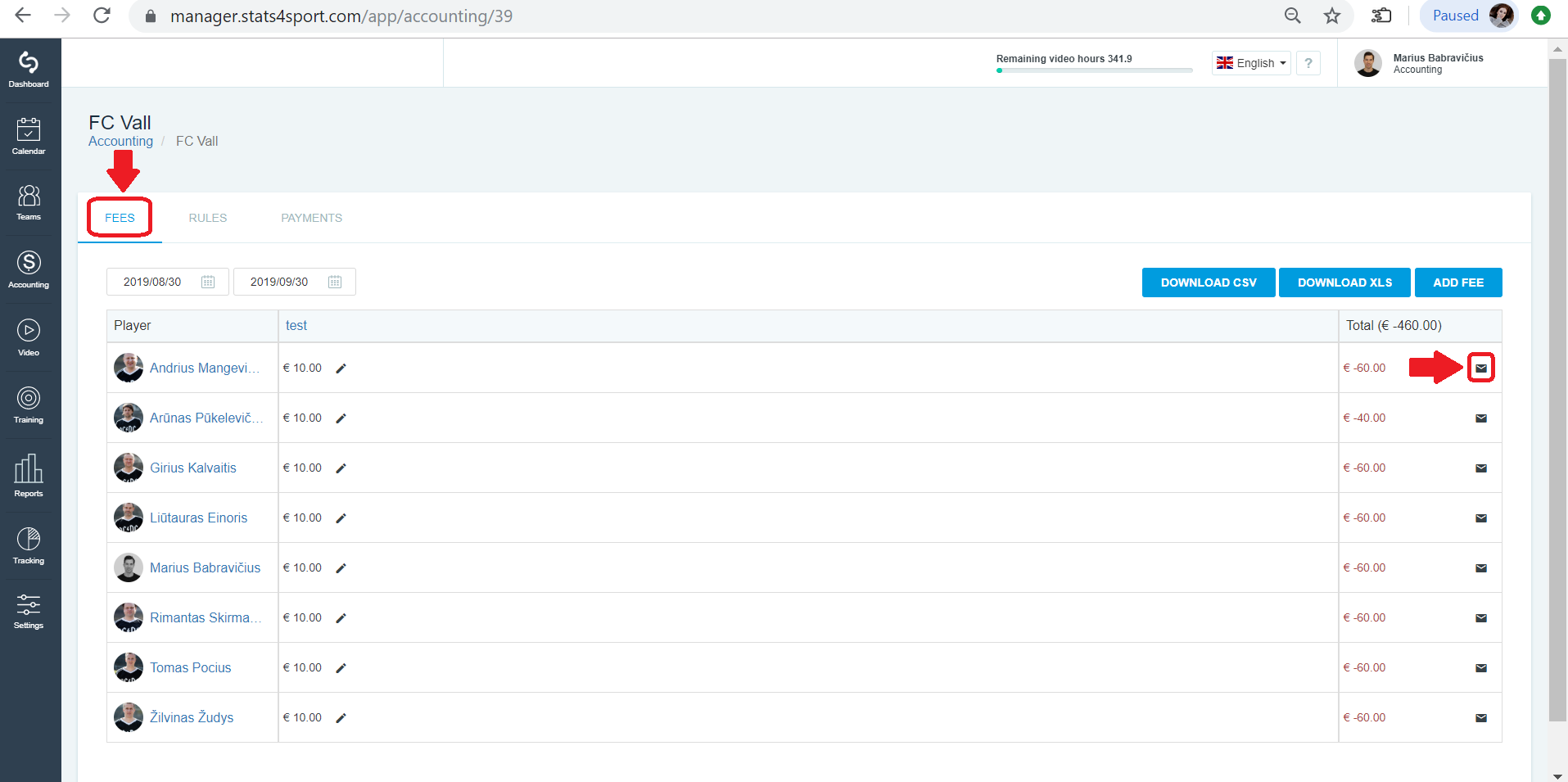Switch to the PAYMENTS tab
Viewport: 1568px width, 782px height.
pyautogui.click(x=312, y=218)
